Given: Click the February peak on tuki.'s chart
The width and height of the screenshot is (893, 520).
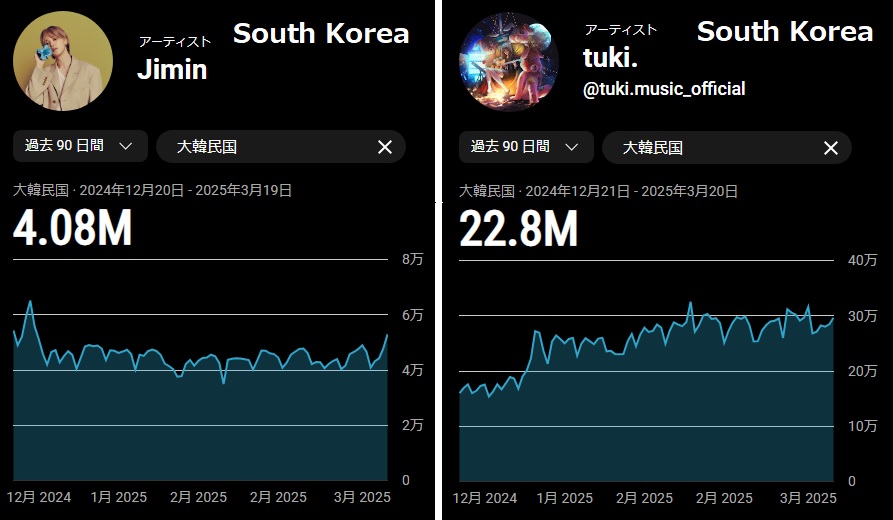Looking at the screenshot, I should click(690, 303).
